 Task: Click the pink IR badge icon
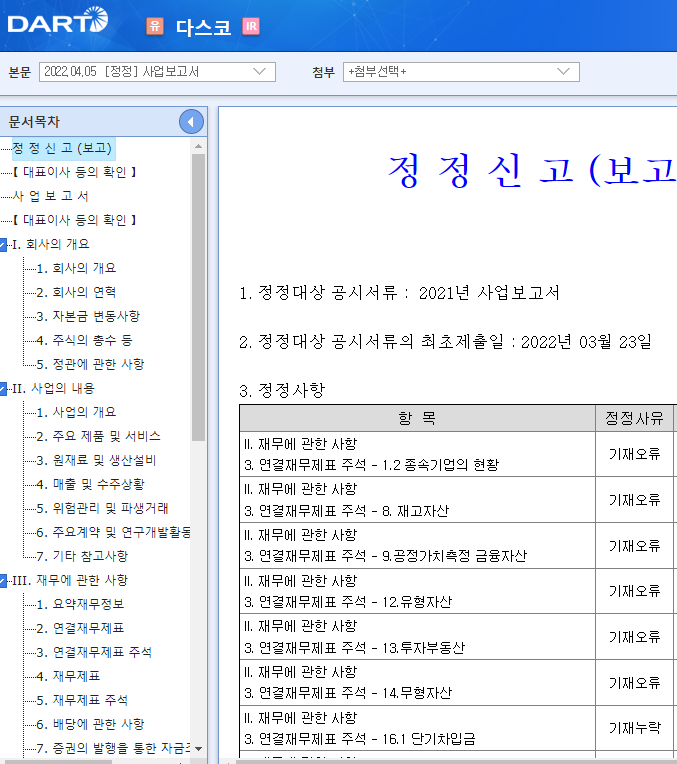coord(251,26)
